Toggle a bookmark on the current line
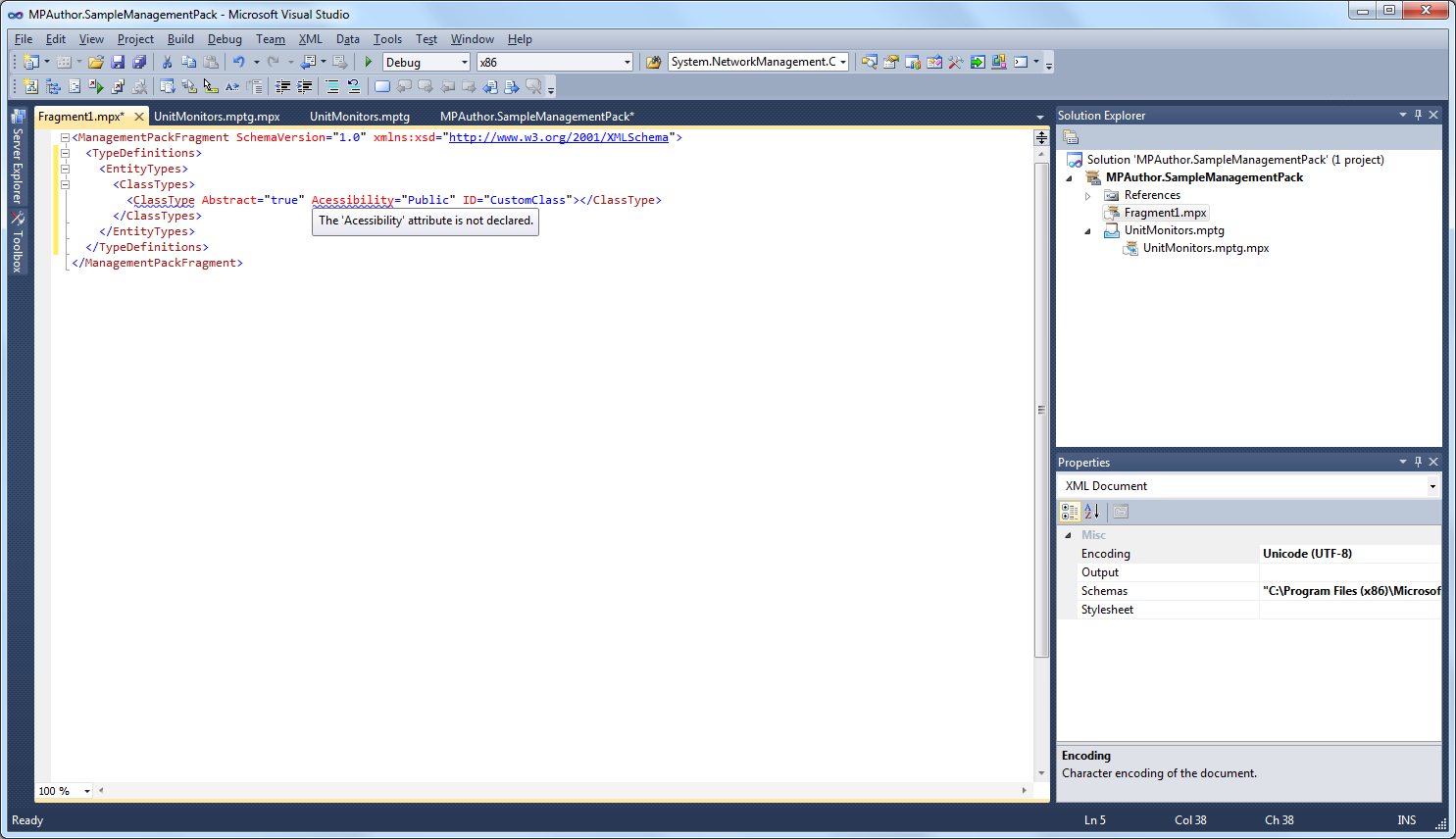The height and width of the screenshot is (839, 1456). [x=381, y=86]
